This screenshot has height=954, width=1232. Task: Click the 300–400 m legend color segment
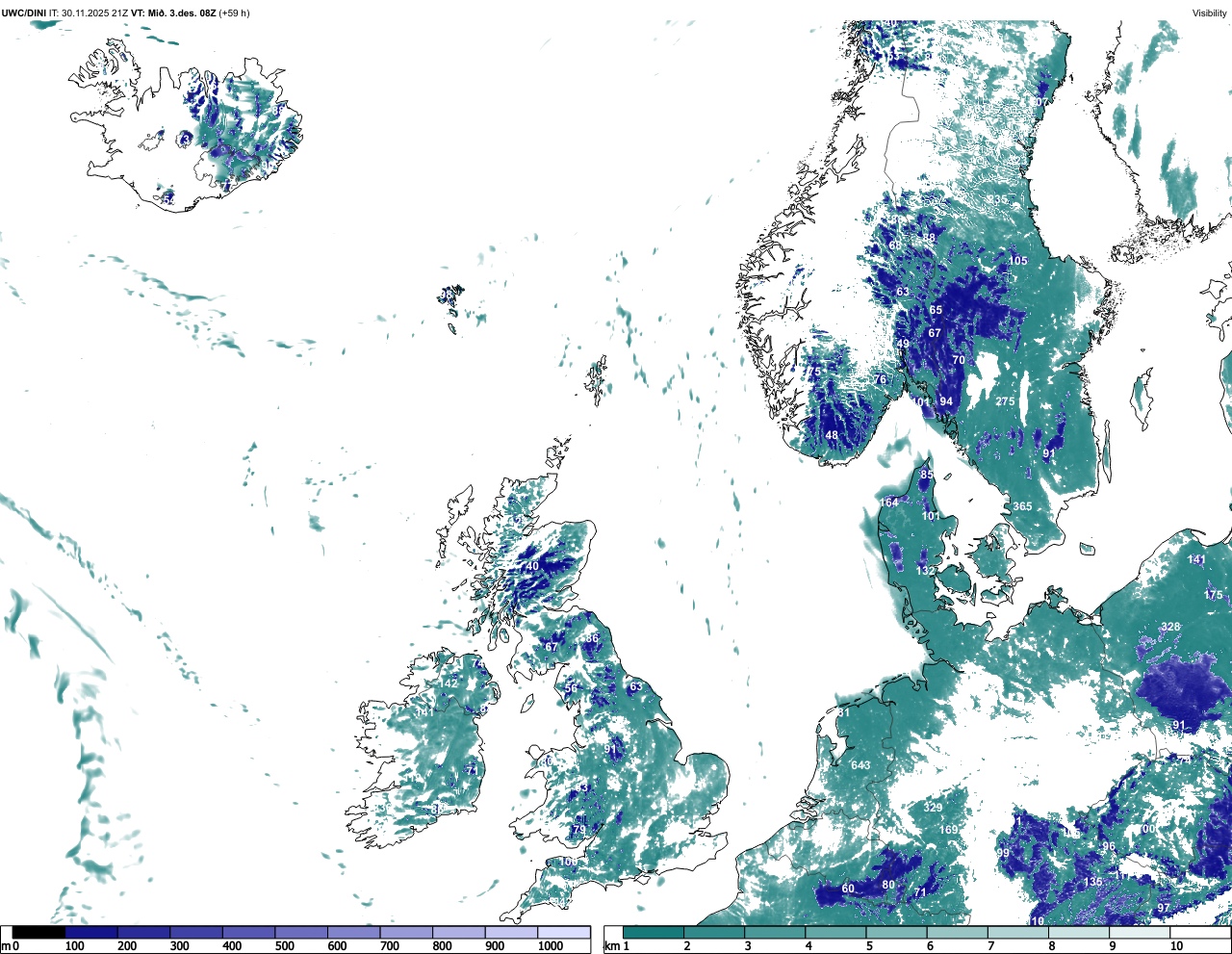[x=195, y=932]
